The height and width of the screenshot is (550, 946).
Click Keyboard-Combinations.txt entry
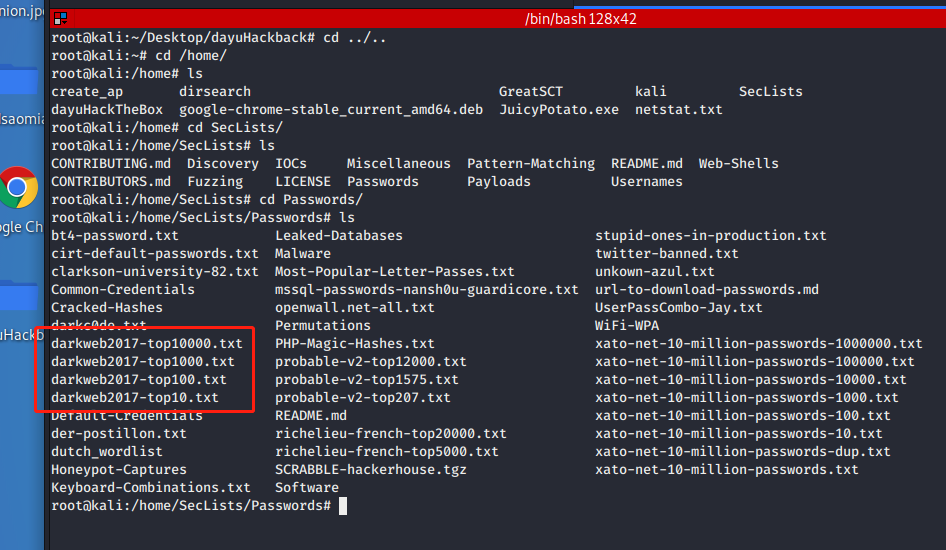(x=151, y=488)
